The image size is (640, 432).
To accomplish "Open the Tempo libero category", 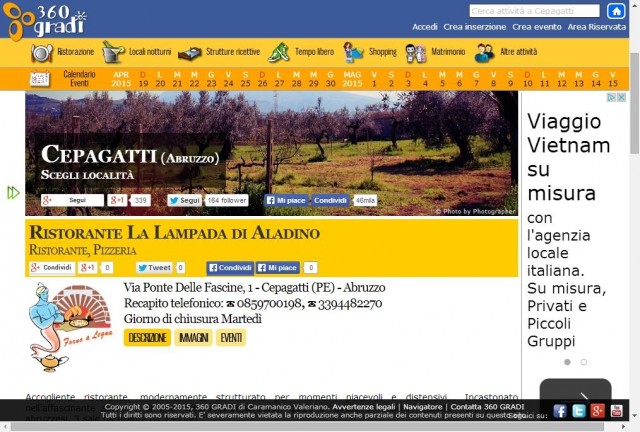I will tap(301, 52).
